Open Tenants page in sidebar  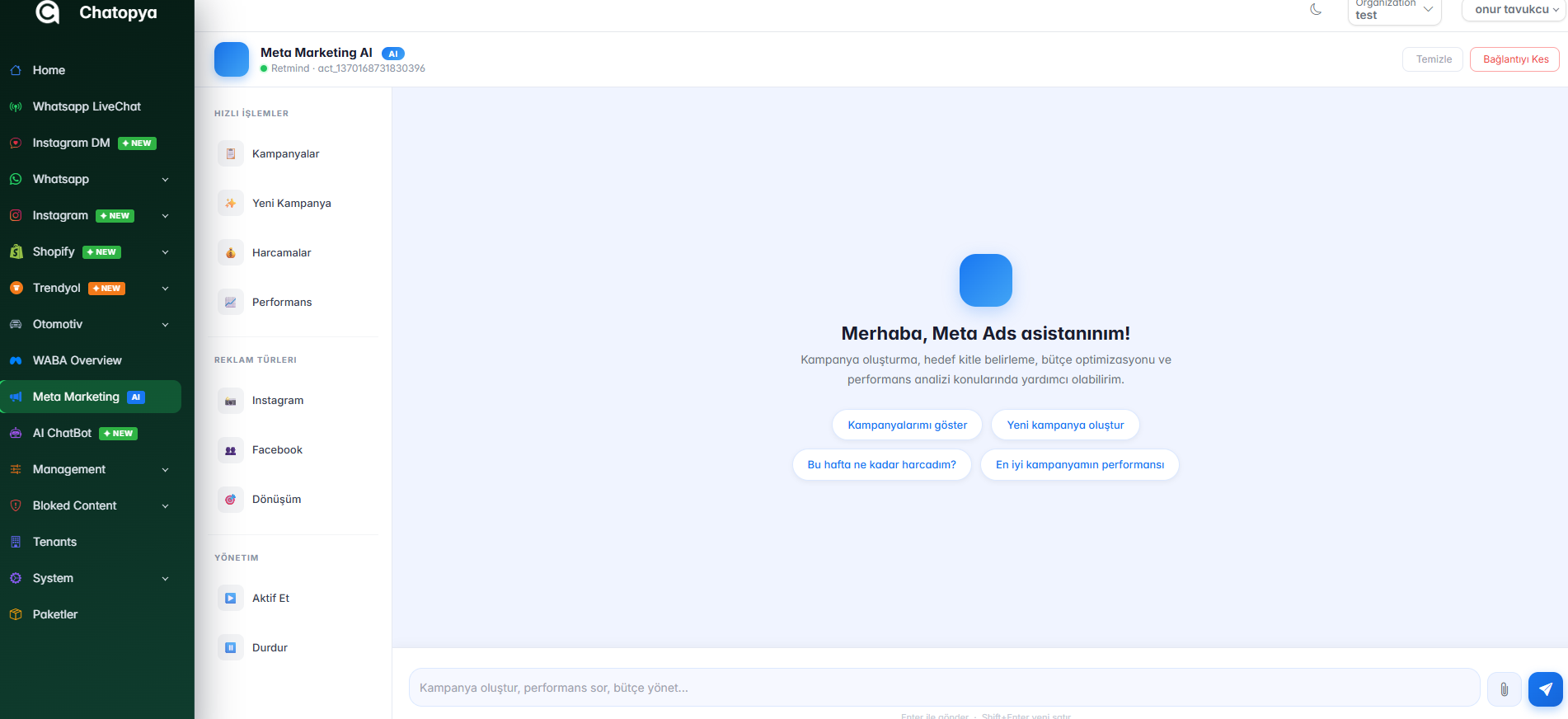click(91, 542)
